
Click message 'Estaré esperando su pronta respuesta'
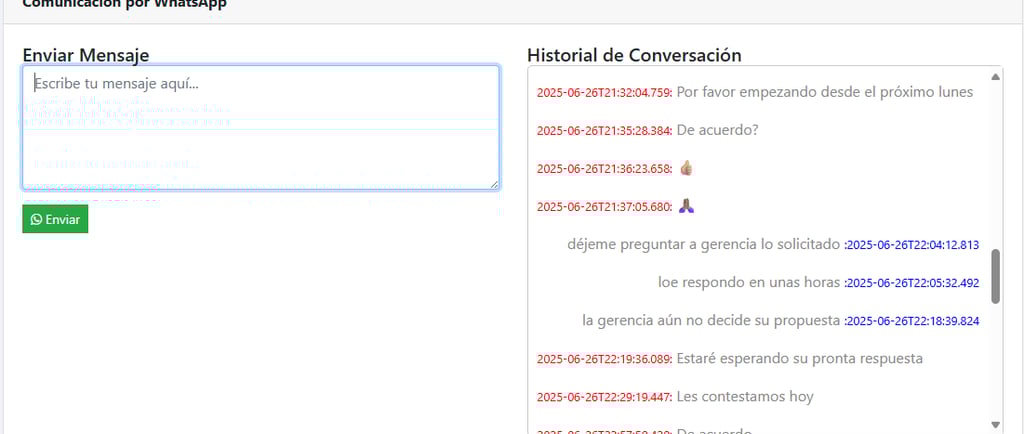click(799, 358)
